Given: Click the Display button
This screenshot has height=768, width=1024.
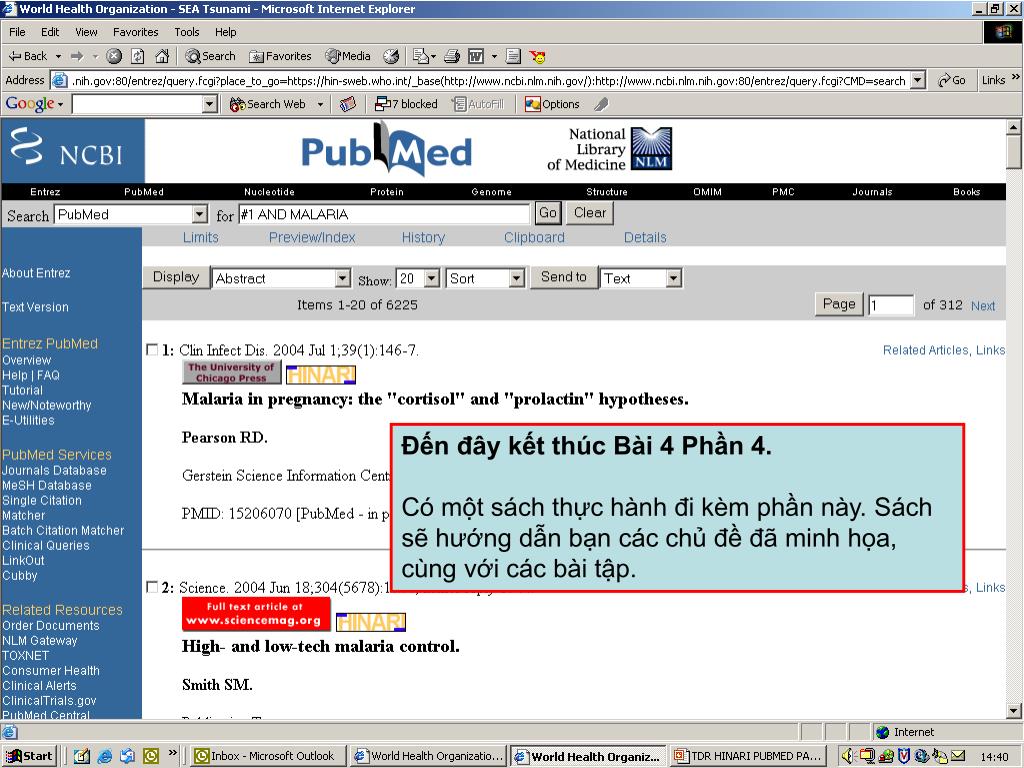Looking at the screenshot, I should pyautogui.click(x=176, y=277).
